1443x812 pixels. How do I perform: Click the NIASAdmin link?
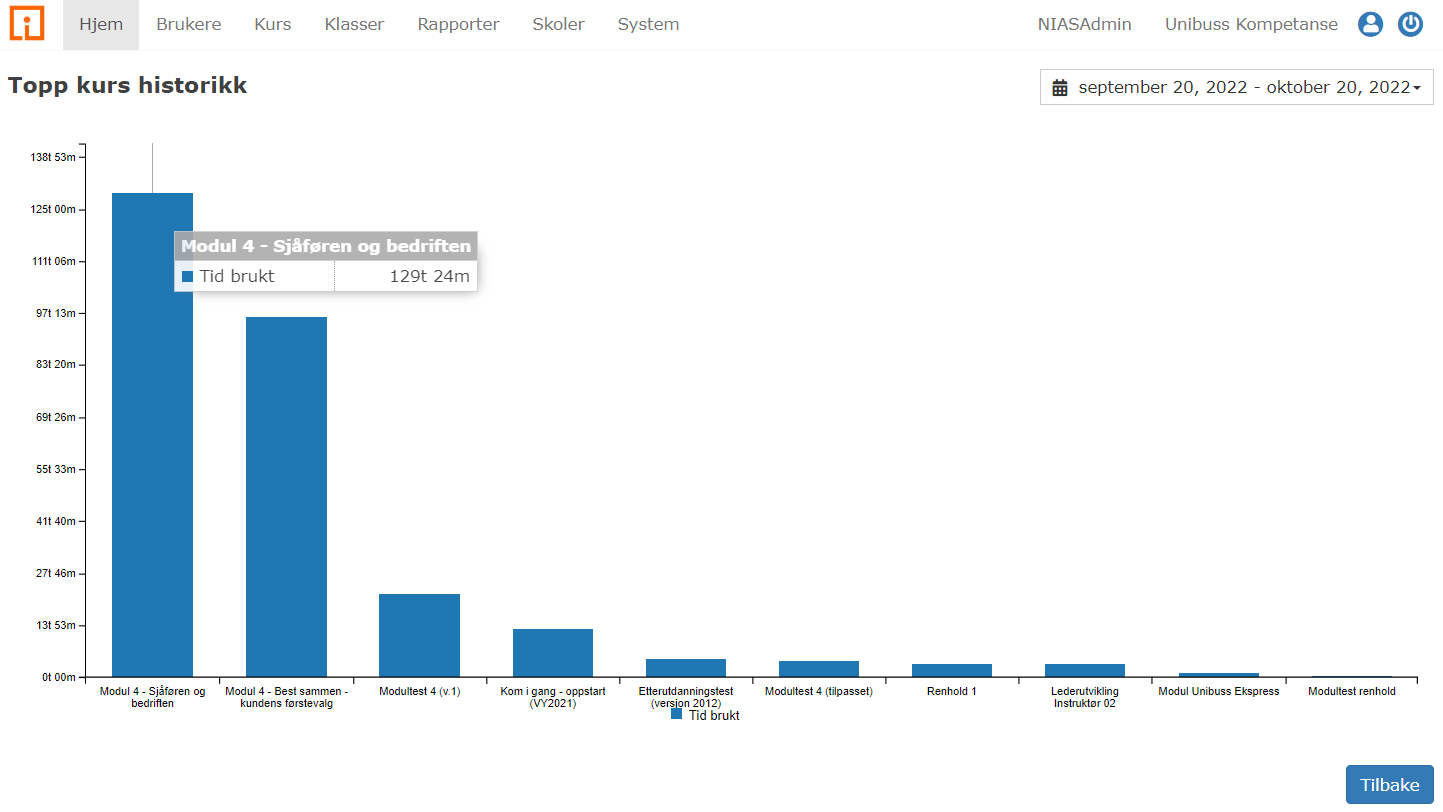tap(1084, 25)
